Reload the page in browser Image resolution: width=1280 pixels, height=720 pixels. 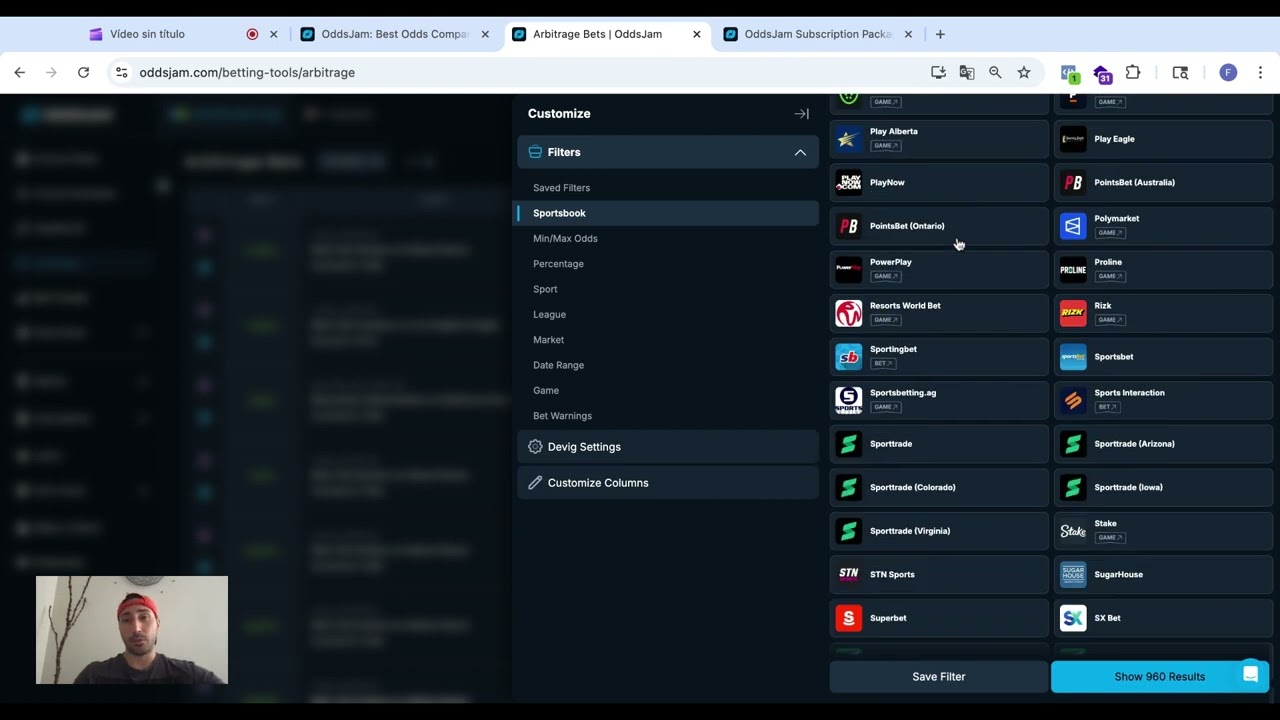point(83,72)
